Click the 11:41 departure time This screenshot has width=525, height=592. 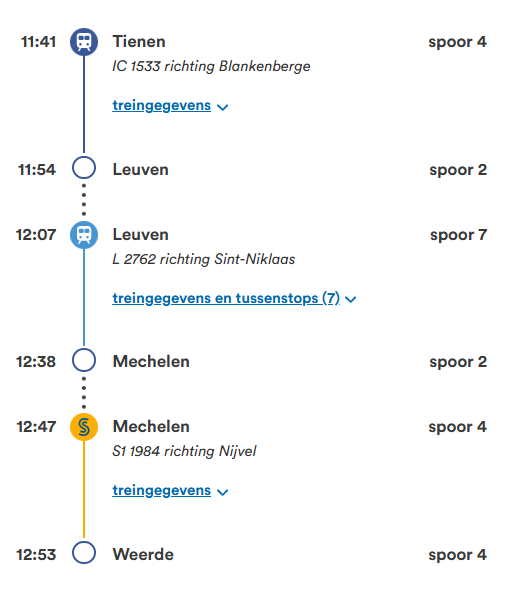(38, 42)
